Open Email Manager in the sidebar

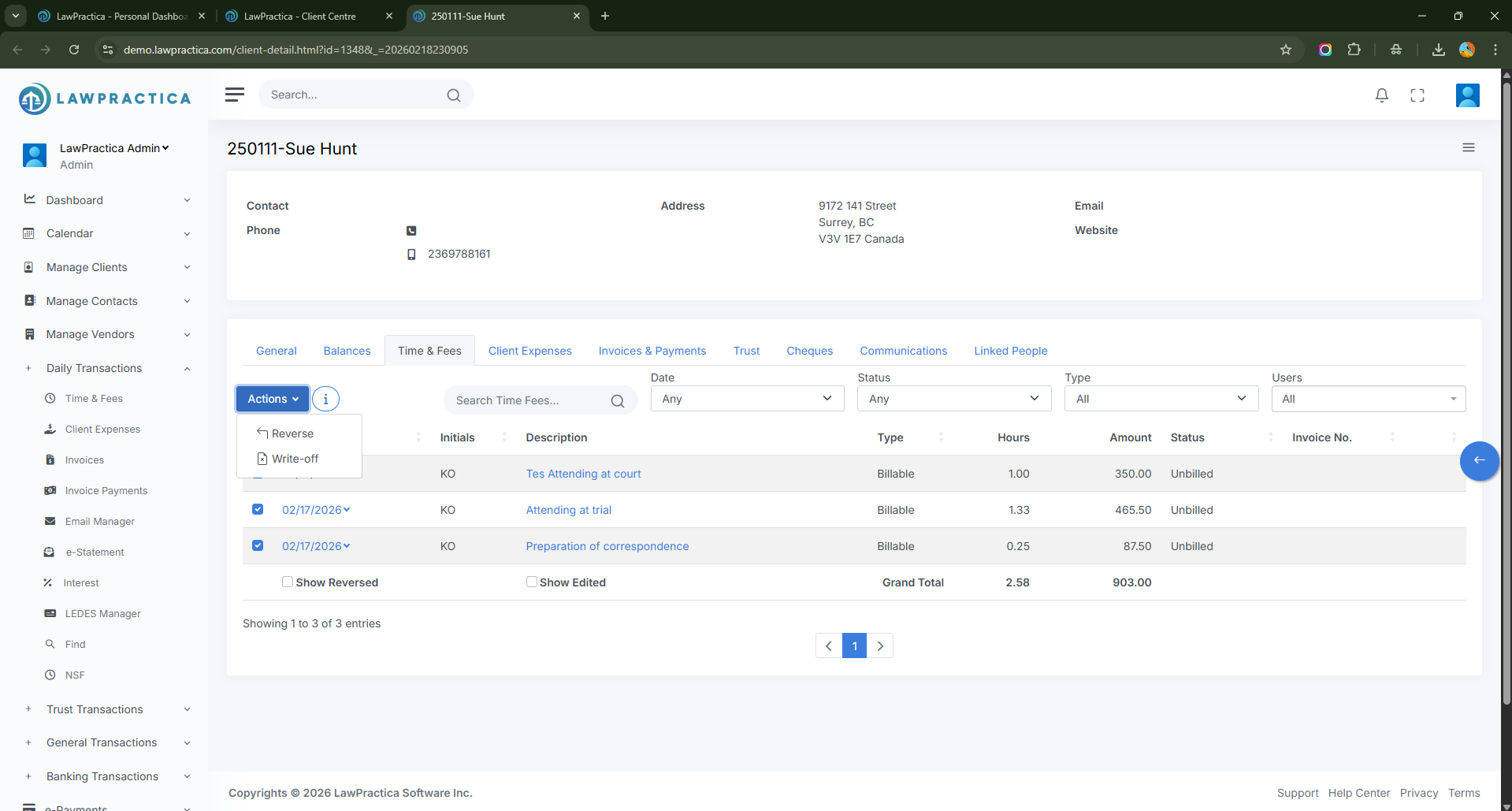pyautogui.click(x=99, y=521)
